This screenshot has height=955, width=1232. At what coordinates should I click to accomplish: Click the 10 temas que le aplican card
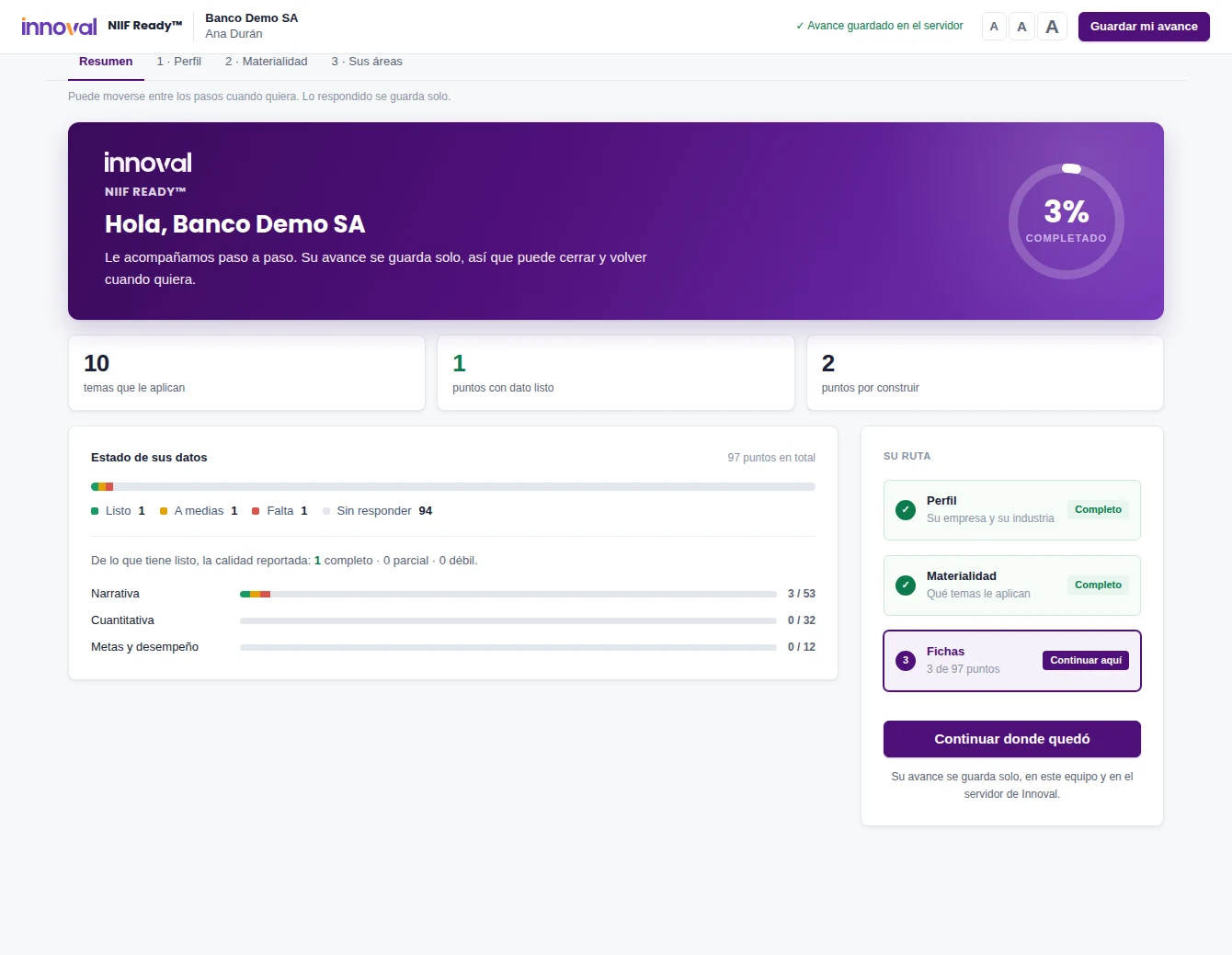pos(246,372)
